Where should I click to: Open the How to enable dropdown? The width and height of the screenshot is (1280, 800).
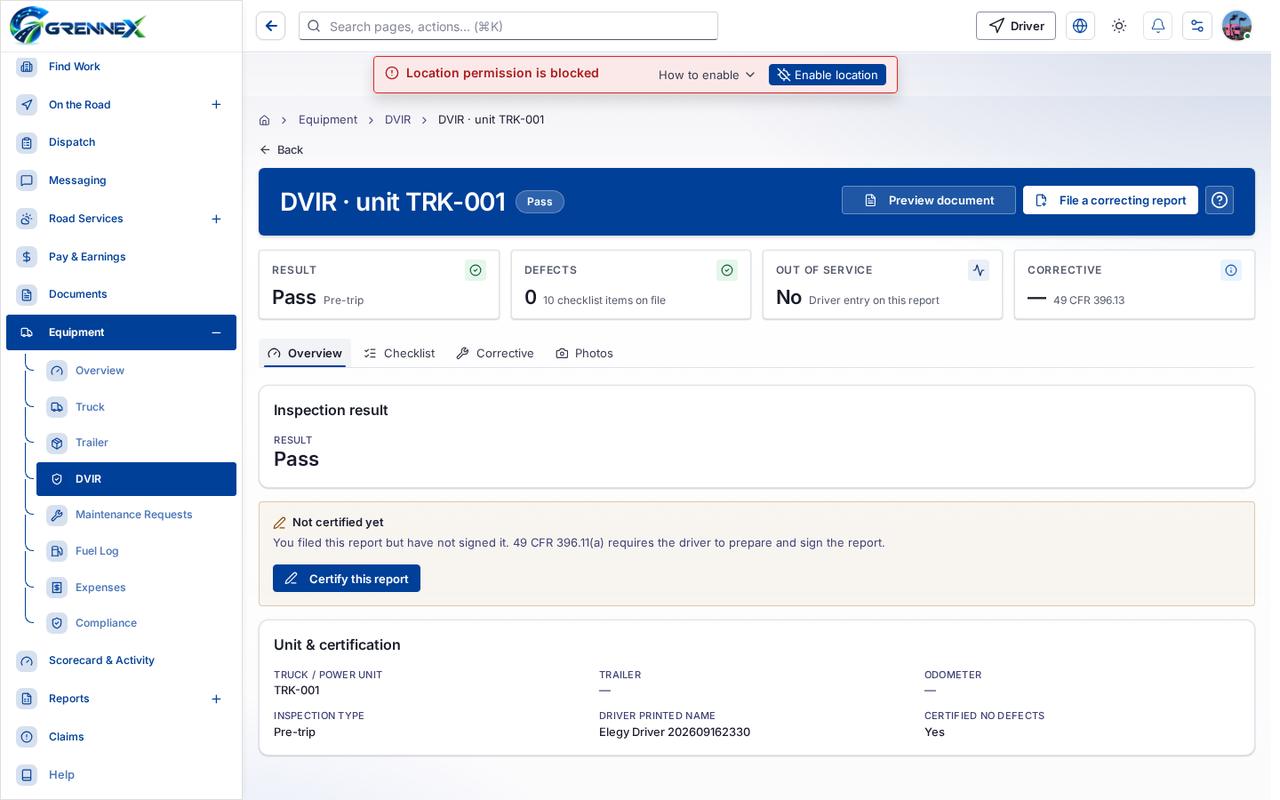707,75
